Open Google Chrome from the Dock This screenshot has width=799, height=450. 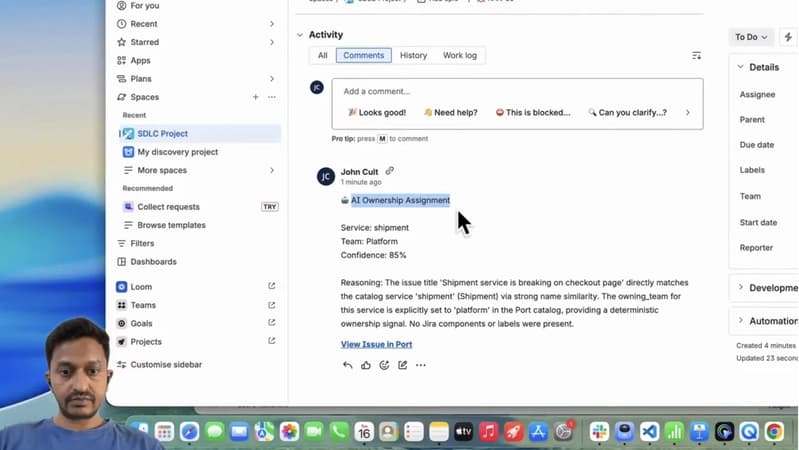[x=774, y=432]
